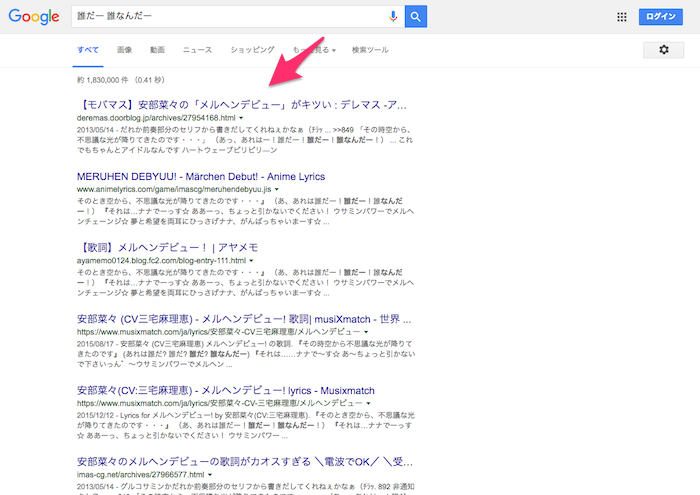
Task: Expand dropdown arrow beside deremas.doorblog.jp URL
Action: click(241, 117)
